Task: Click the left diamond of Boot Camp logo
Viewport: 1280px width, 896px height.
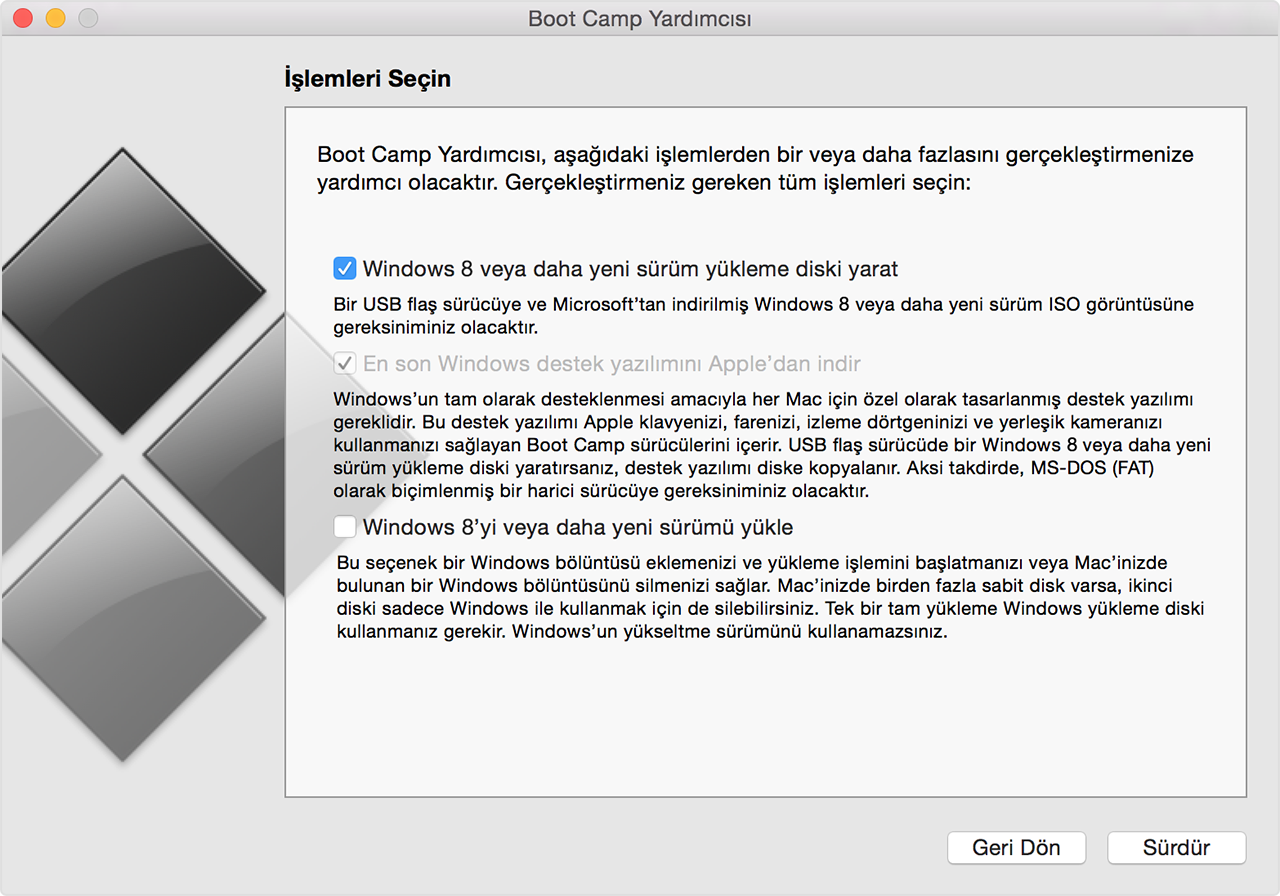Action: click(40, 455)
